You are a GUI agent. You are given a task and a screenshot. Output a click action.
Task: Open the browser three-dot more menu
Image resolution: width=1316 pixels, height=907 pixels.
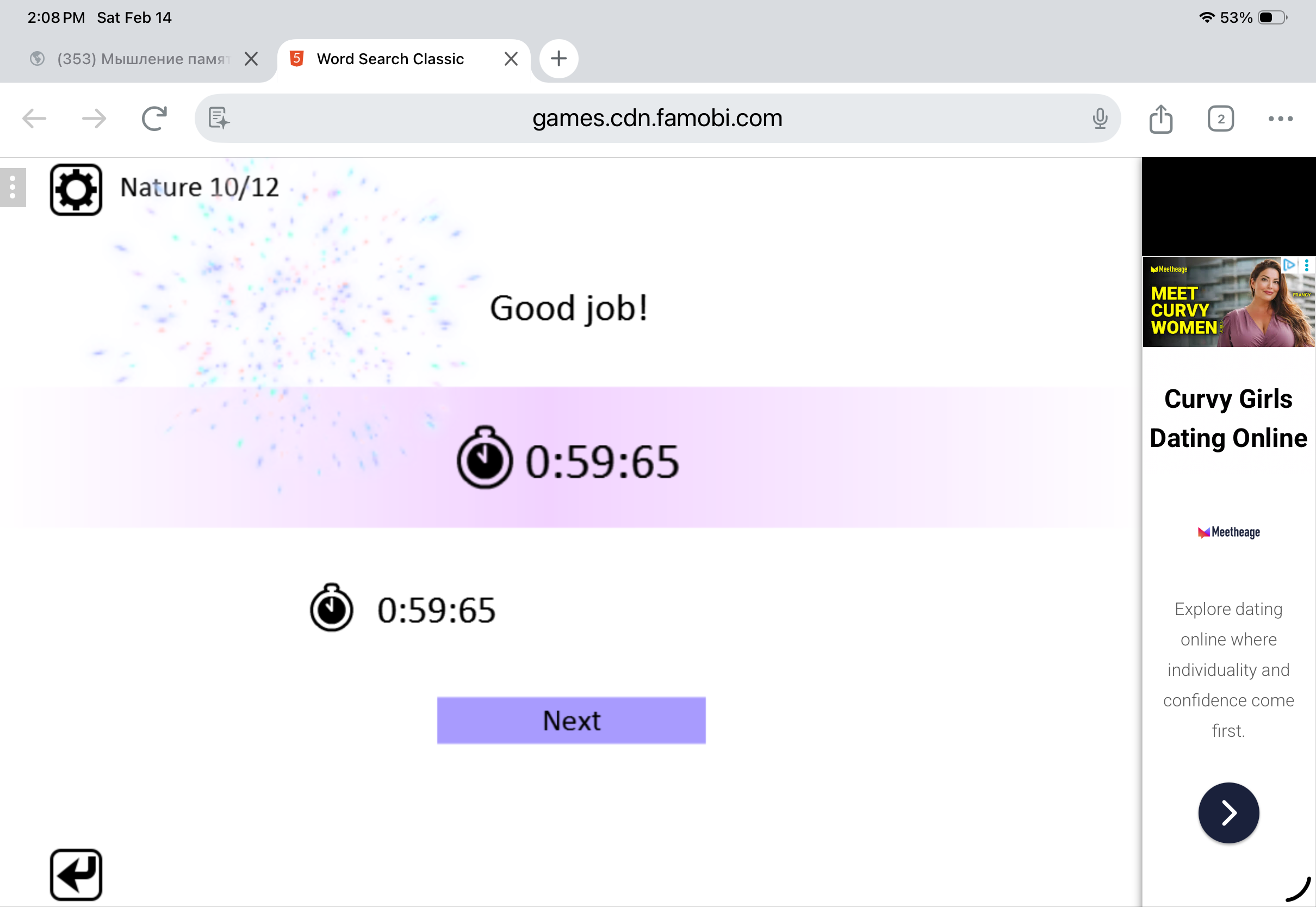coord(1280,119)
